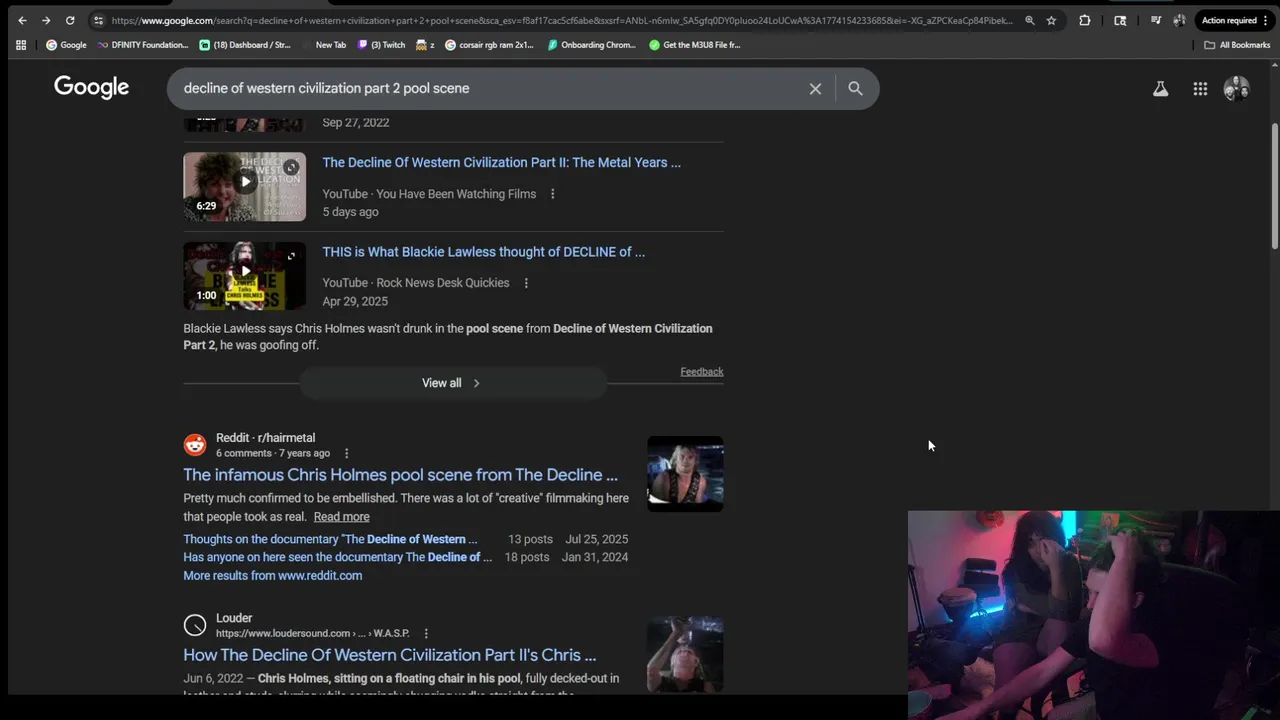Open the Louder result thumbnail image
1280x720 pixels.
pyautogui.click(x=685, y=654)
